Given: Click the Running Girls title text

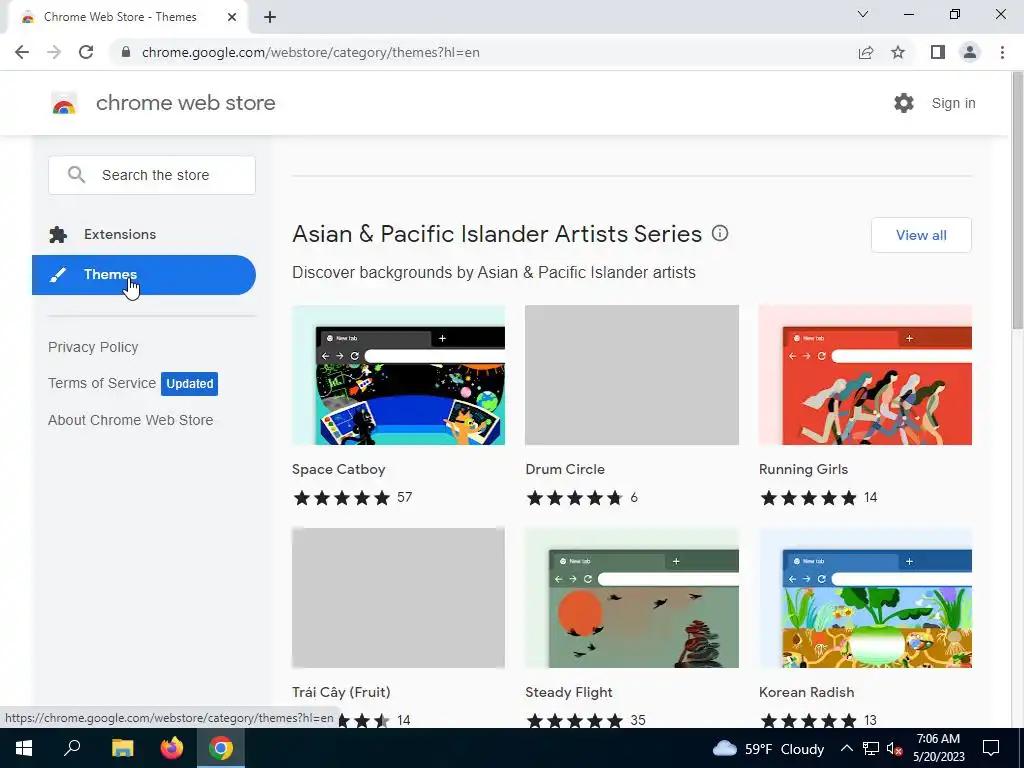Looking at the screenshot, I should click(803, 470).
